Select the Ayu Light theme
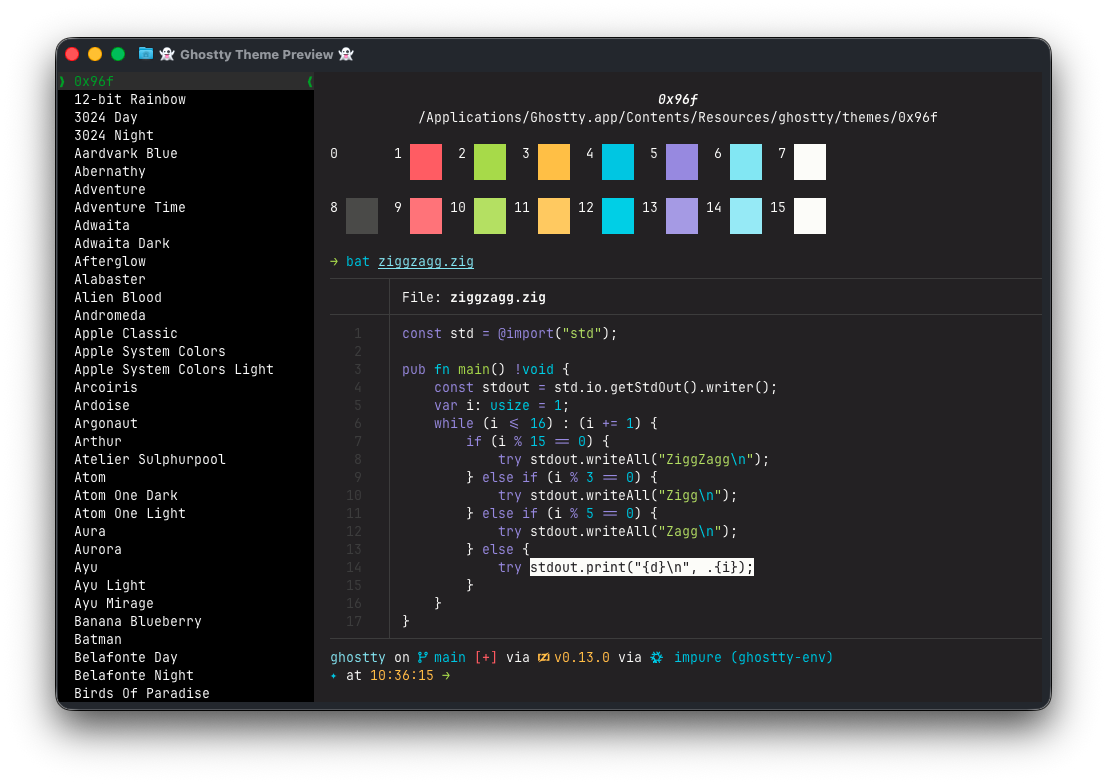Viewport: 1107px width, 784px height. 109,586
